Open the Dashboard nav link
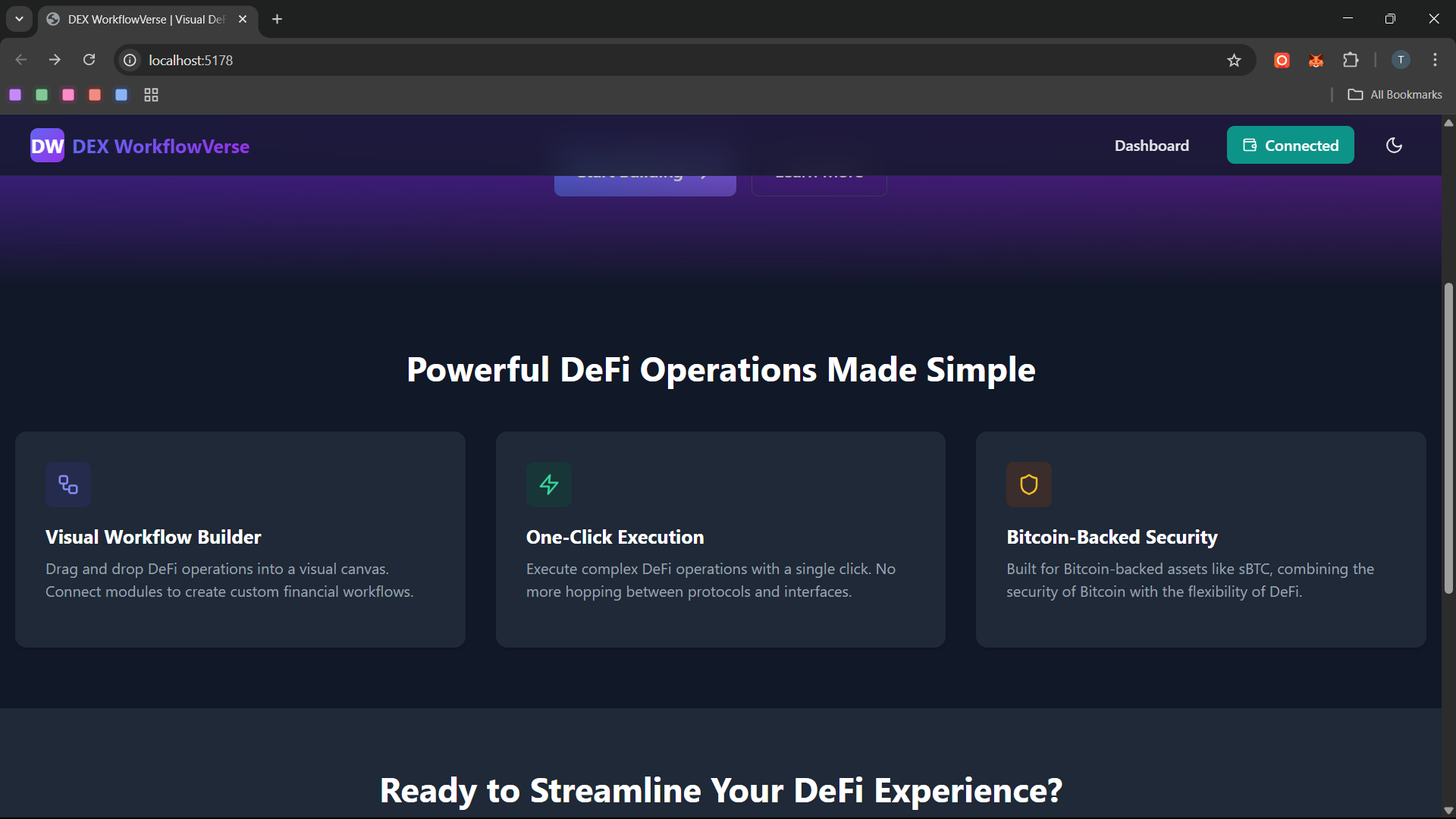 tap(1151, 146)
